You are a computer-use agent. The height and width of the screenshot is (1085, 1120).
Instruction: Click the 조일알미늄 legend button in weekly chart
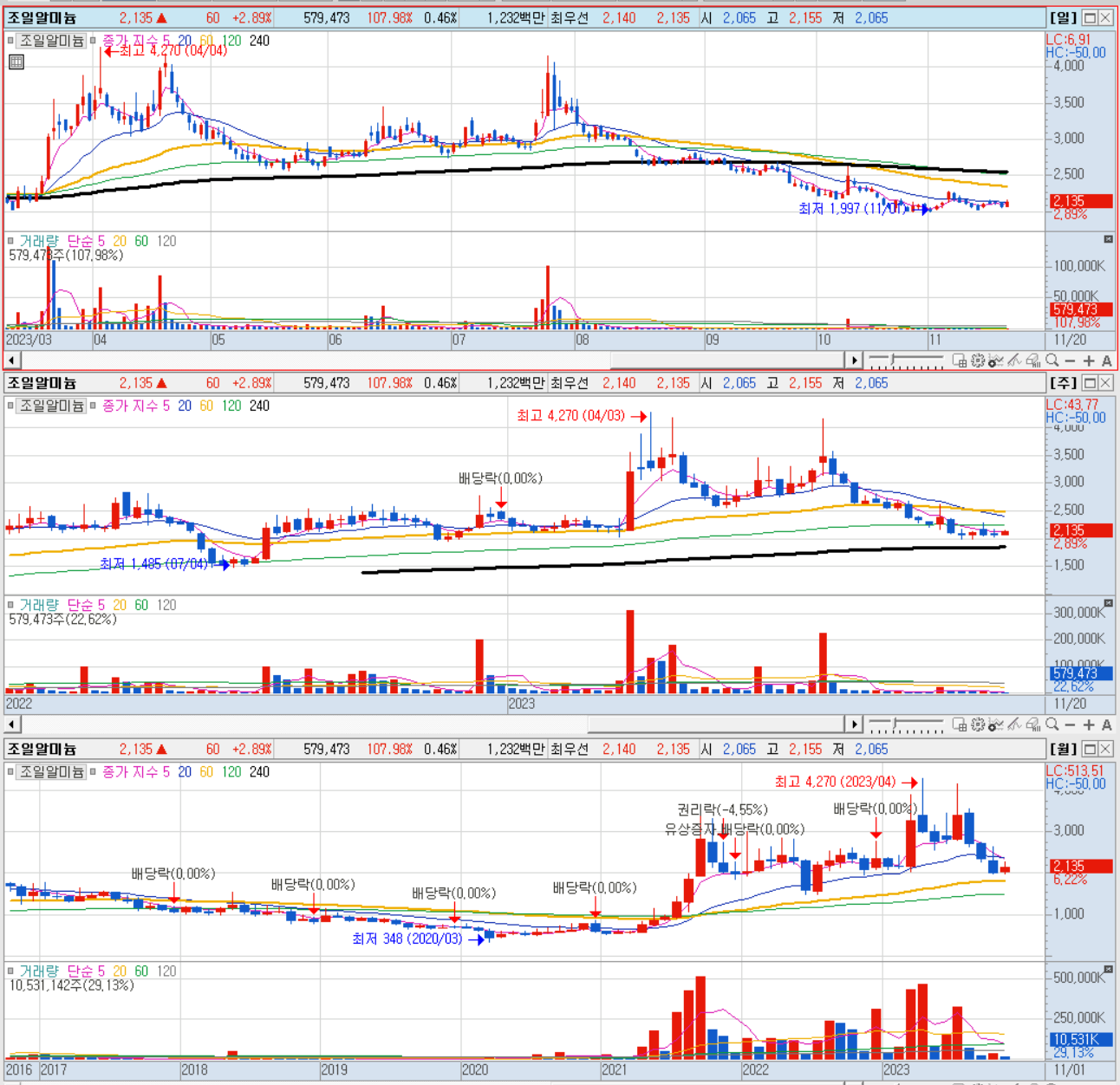pyautogui.click(x=52, y=406)
